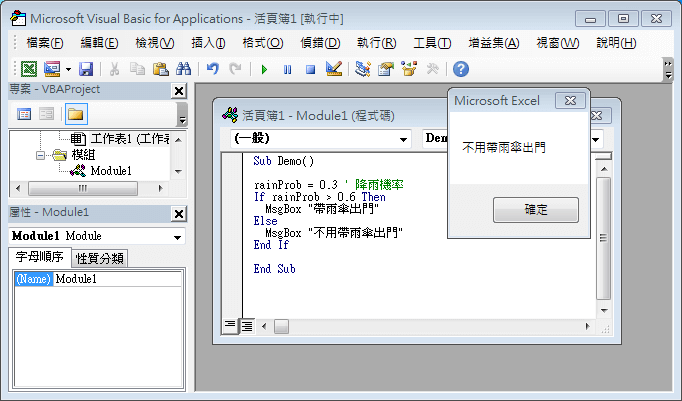This screenshot has width=682, height=401.
Task: Click code window horizontal scroll right arrow
Action: (x=588, y=326)
